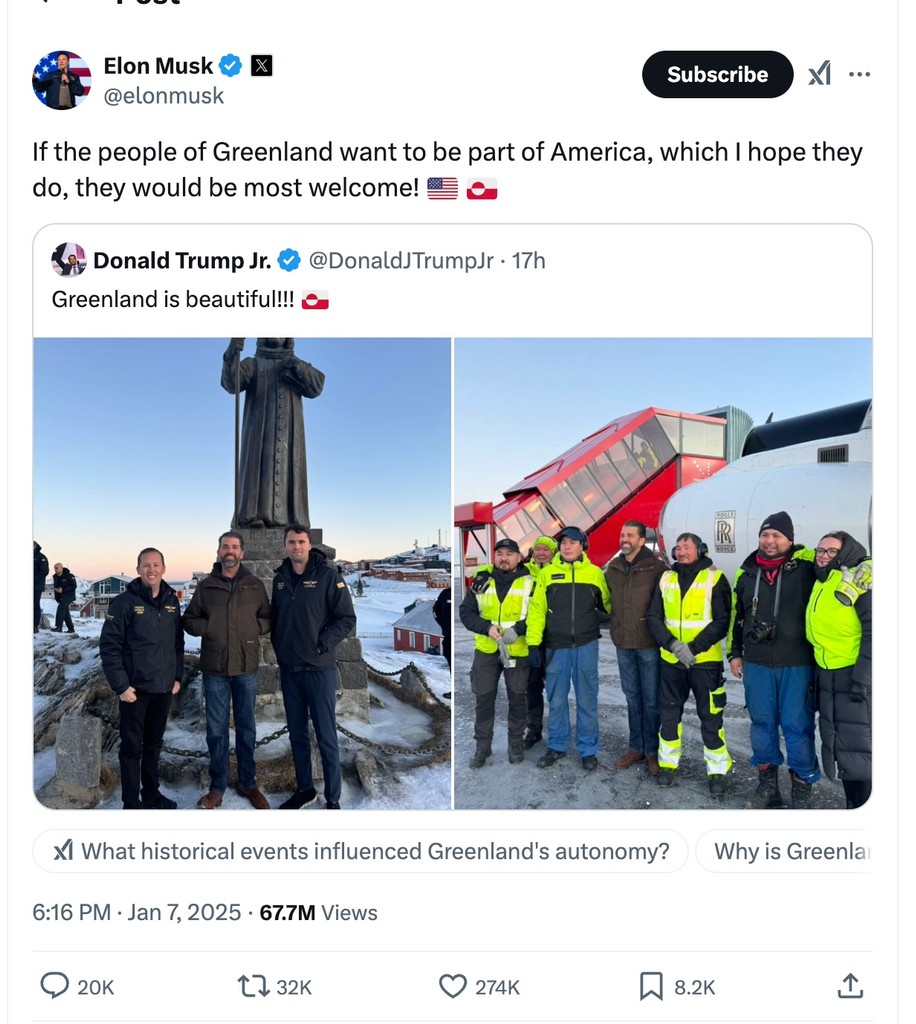Open Grok icon next to Subscribe
The image size is (916, 1024).
tap(819, 74)
